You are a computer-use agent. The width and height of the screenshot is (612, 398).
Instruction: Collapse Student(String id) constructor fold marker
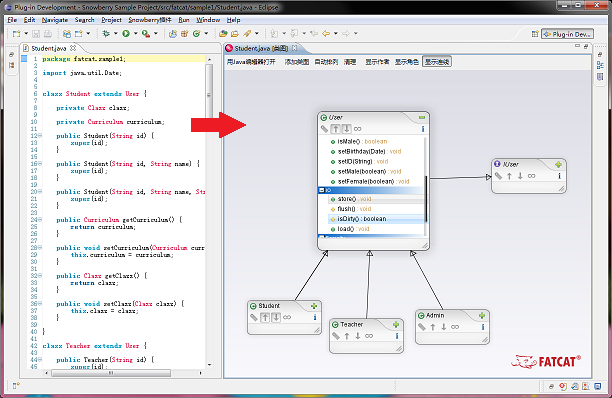[x=40, y=136]
